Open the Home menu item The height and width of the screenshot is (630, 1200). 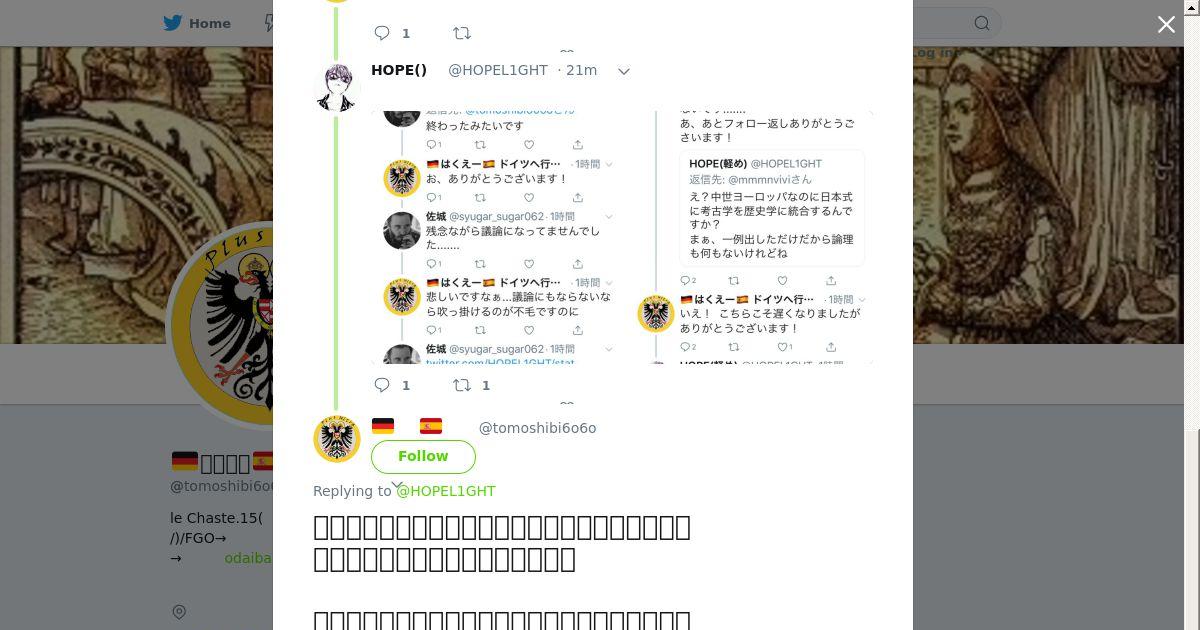(x=197, y=23)
